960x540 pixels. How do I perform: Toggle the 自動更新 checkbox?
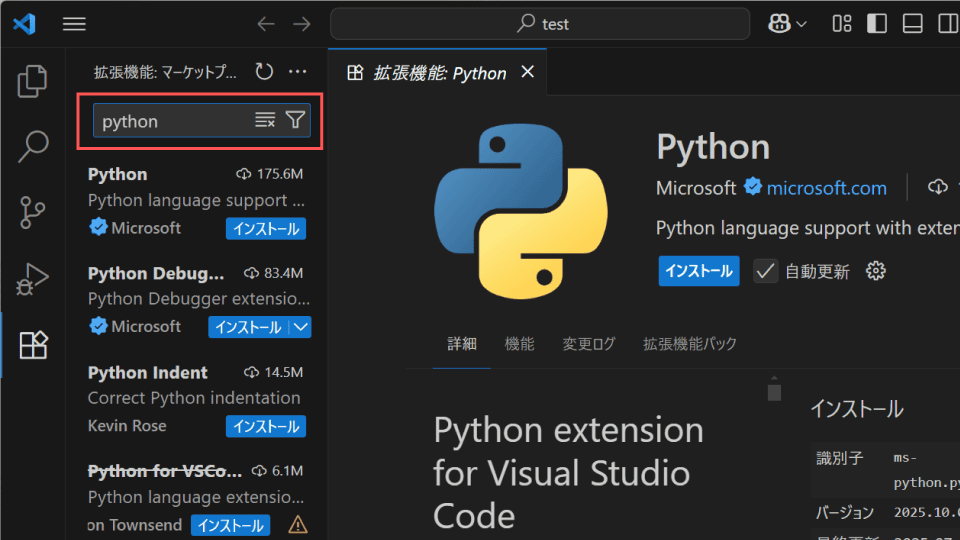[x=765, y=271]
